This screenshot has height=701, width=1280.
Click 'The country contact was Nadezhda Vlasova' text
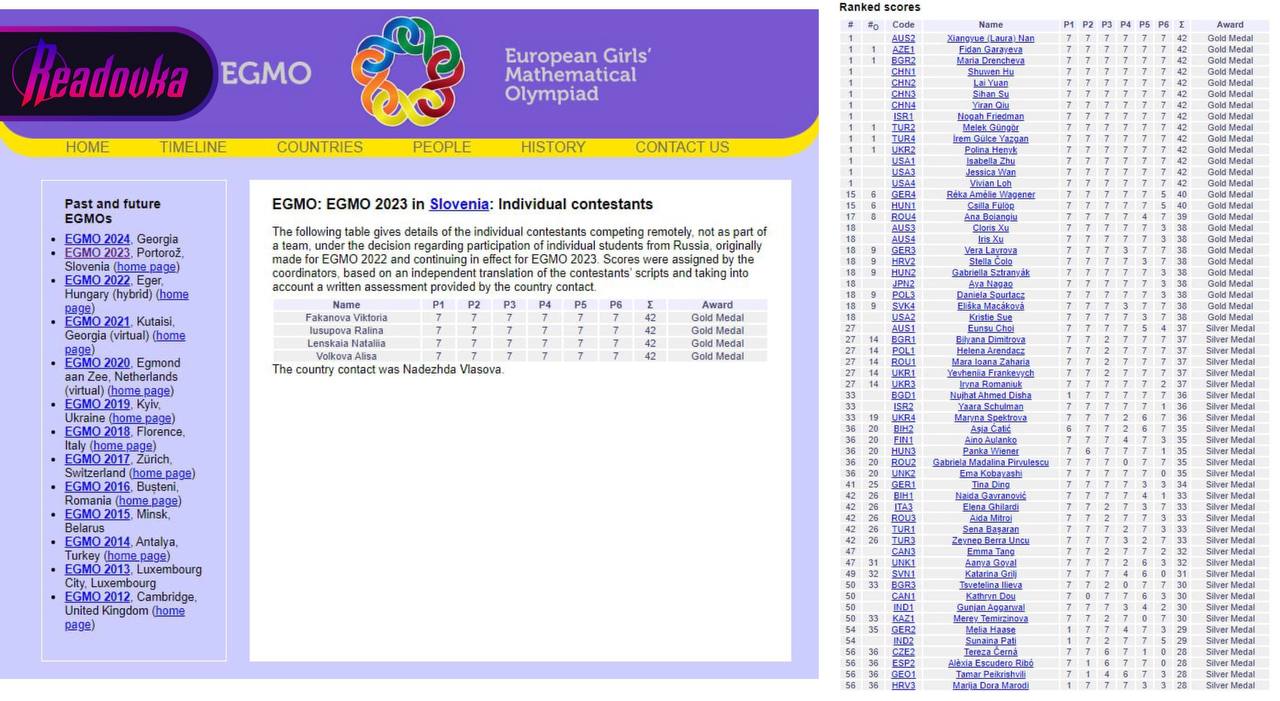point(388,370)
